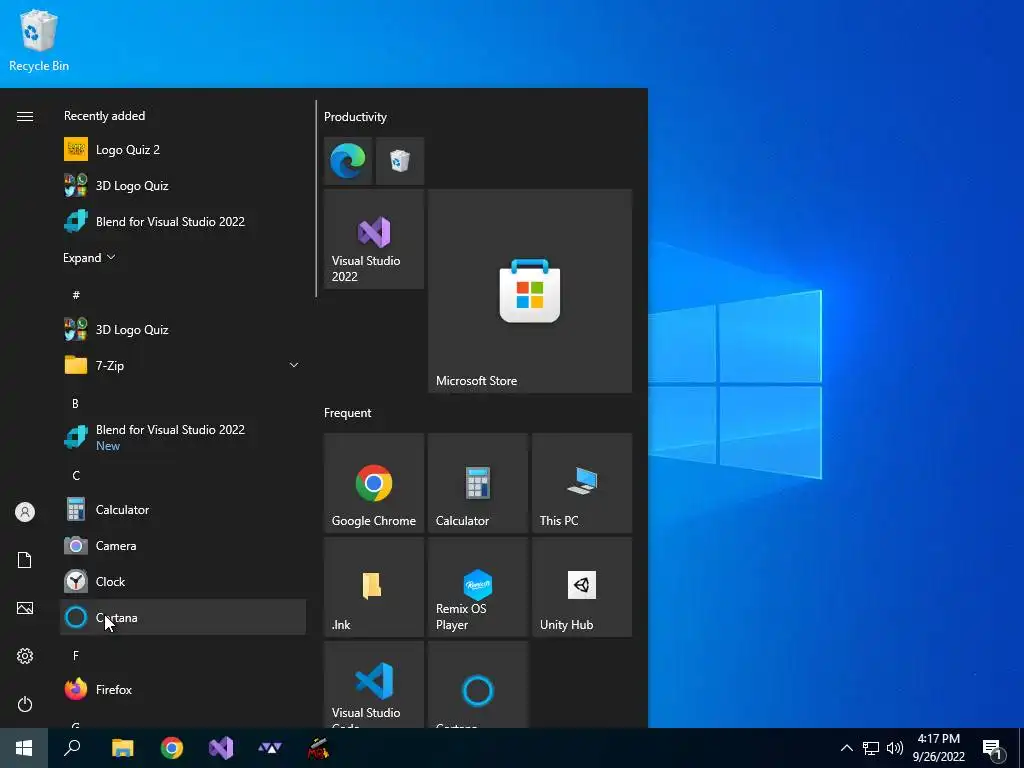
Task: Jump to letter # index header
Action: [x=76, y=295]
